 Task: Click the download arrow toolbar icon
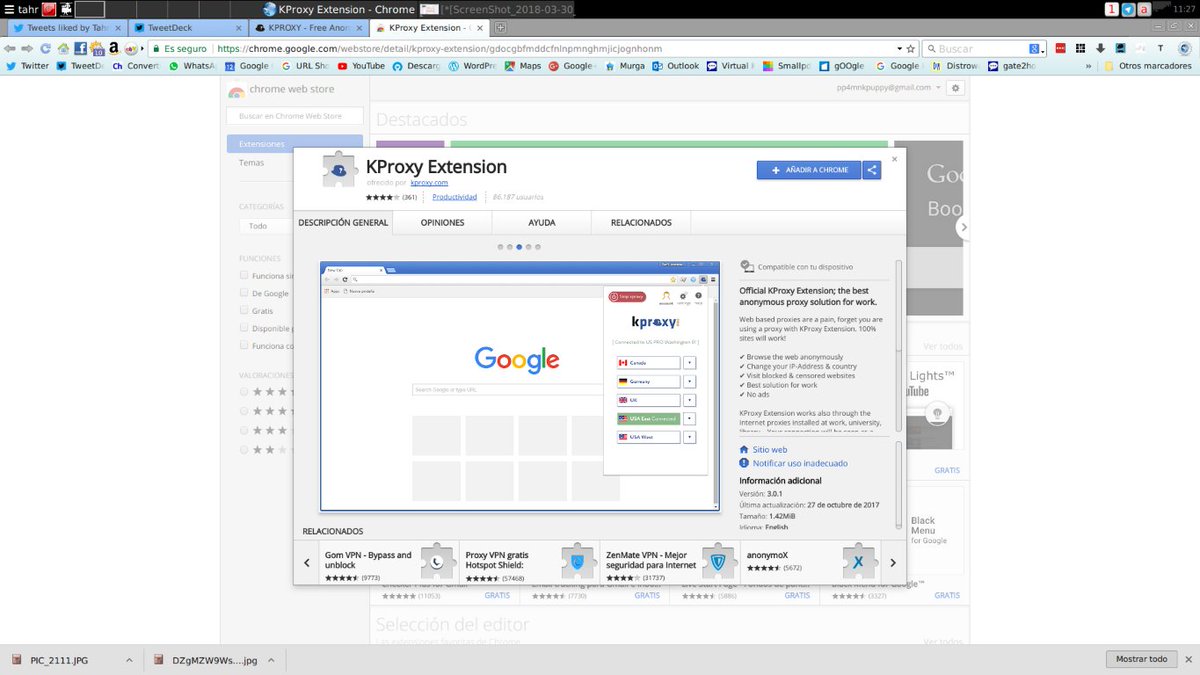pos(1100,48)
